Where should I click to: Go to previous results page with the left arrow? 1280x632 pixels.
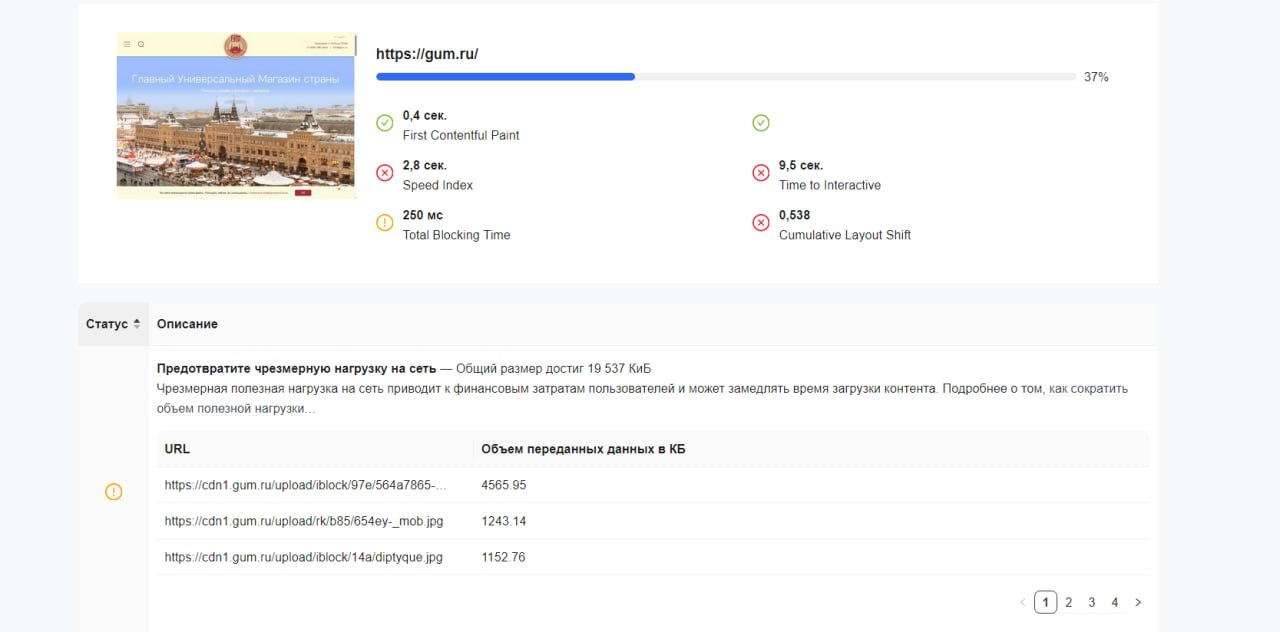pyautogui.click(x=1022, y=602)
